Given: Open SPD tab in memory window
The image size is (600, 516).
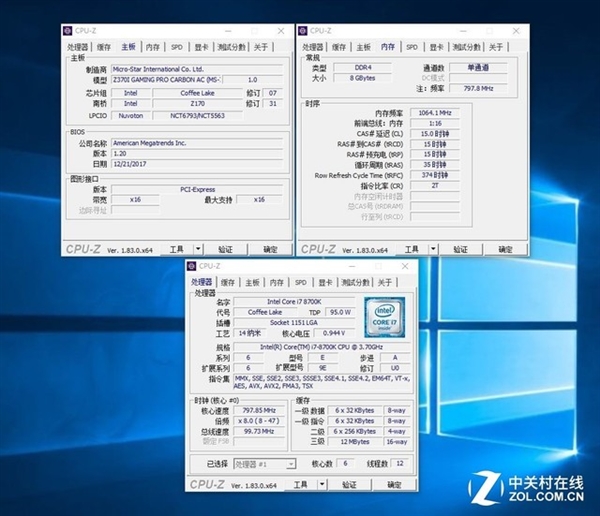Looking at the screenshot, I should point(412,47).
